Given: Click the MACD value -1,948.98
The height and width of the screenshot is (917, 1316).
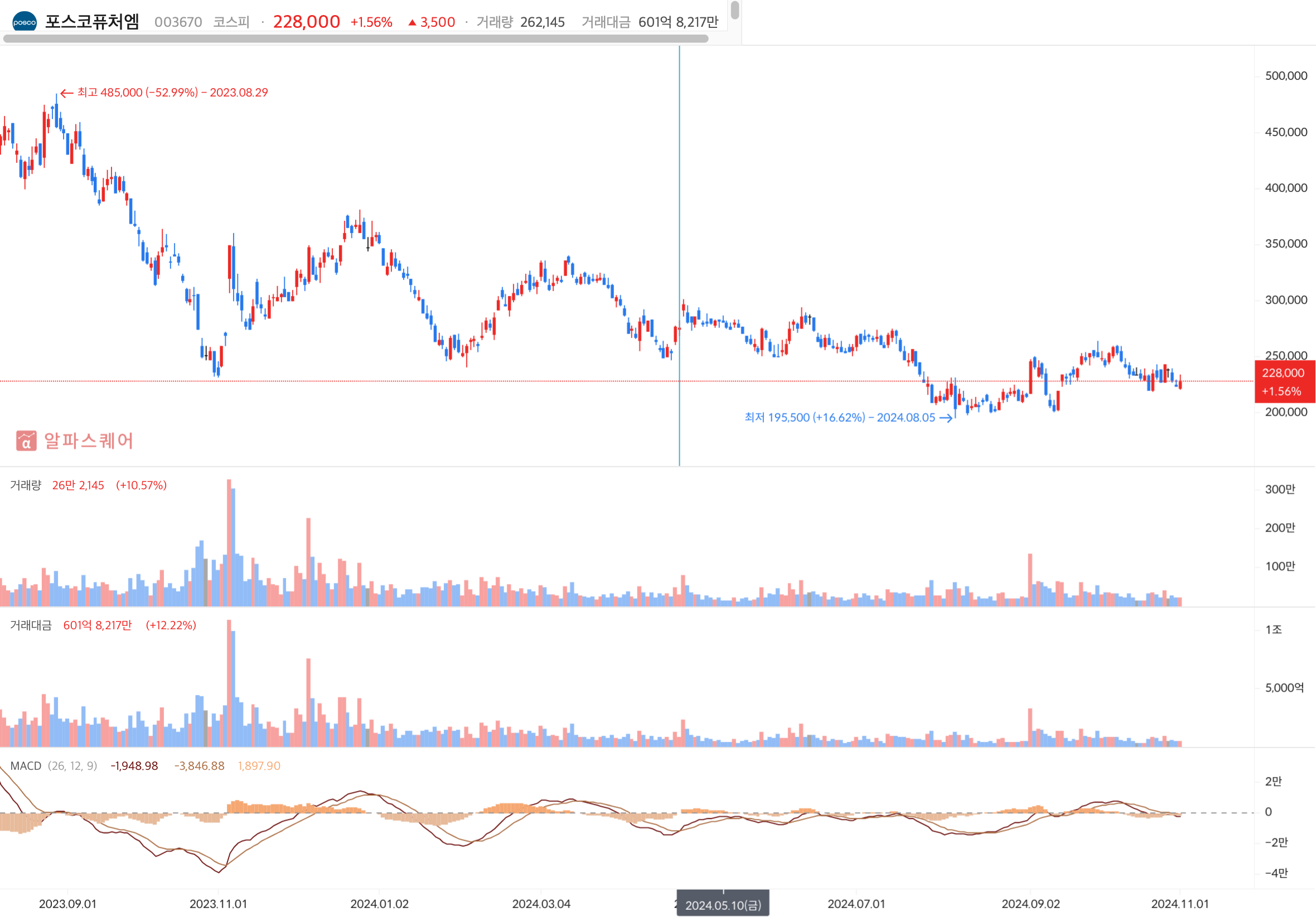Looking at the screenshot, I should point(134,766).
